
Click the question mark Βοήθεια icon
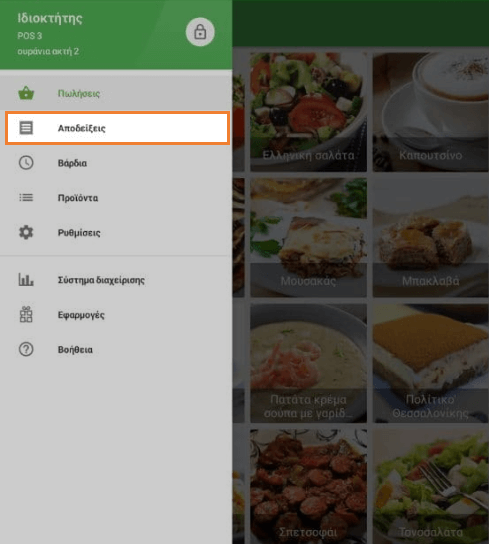coord(26,349)
